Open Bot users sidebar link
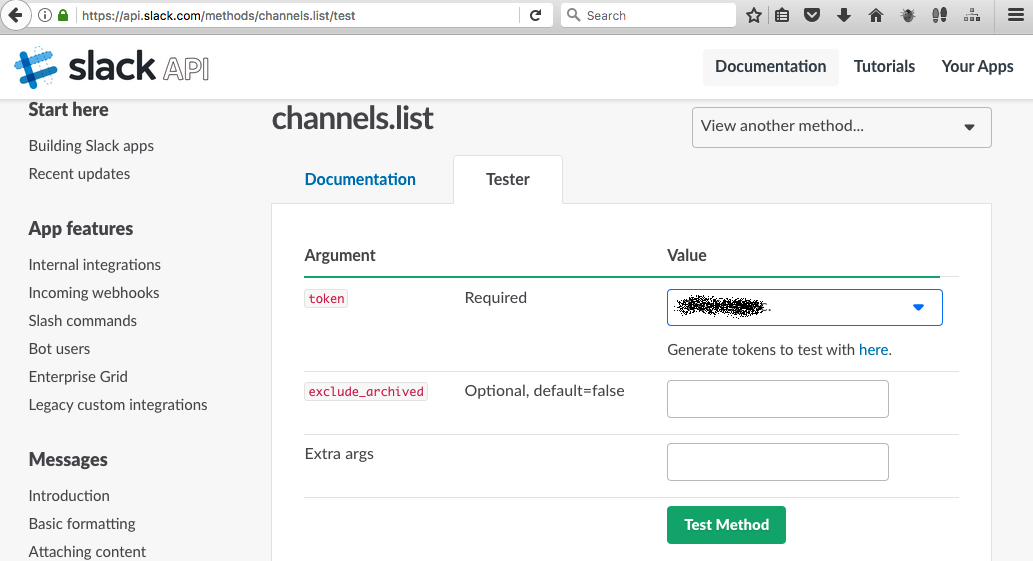The height and width of the screenshot is (561, 1033). coord(59,349)
